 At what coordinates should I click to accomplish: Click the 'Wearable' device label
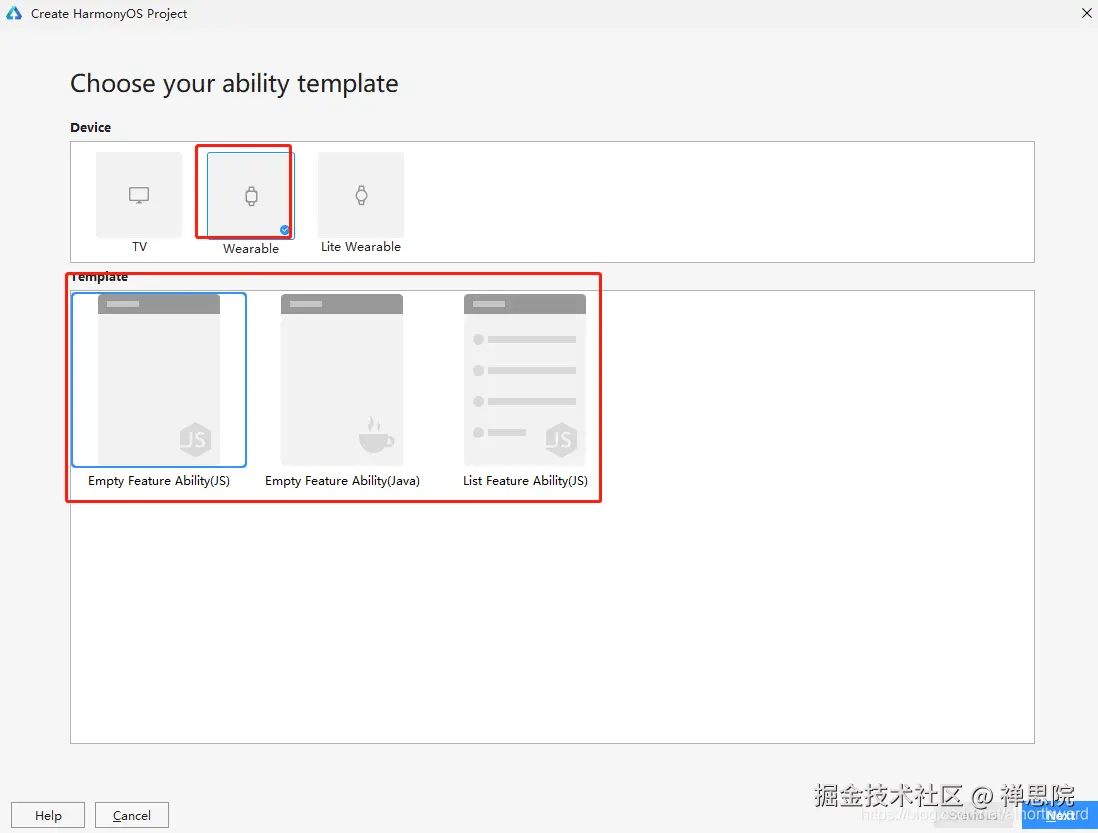251,248
